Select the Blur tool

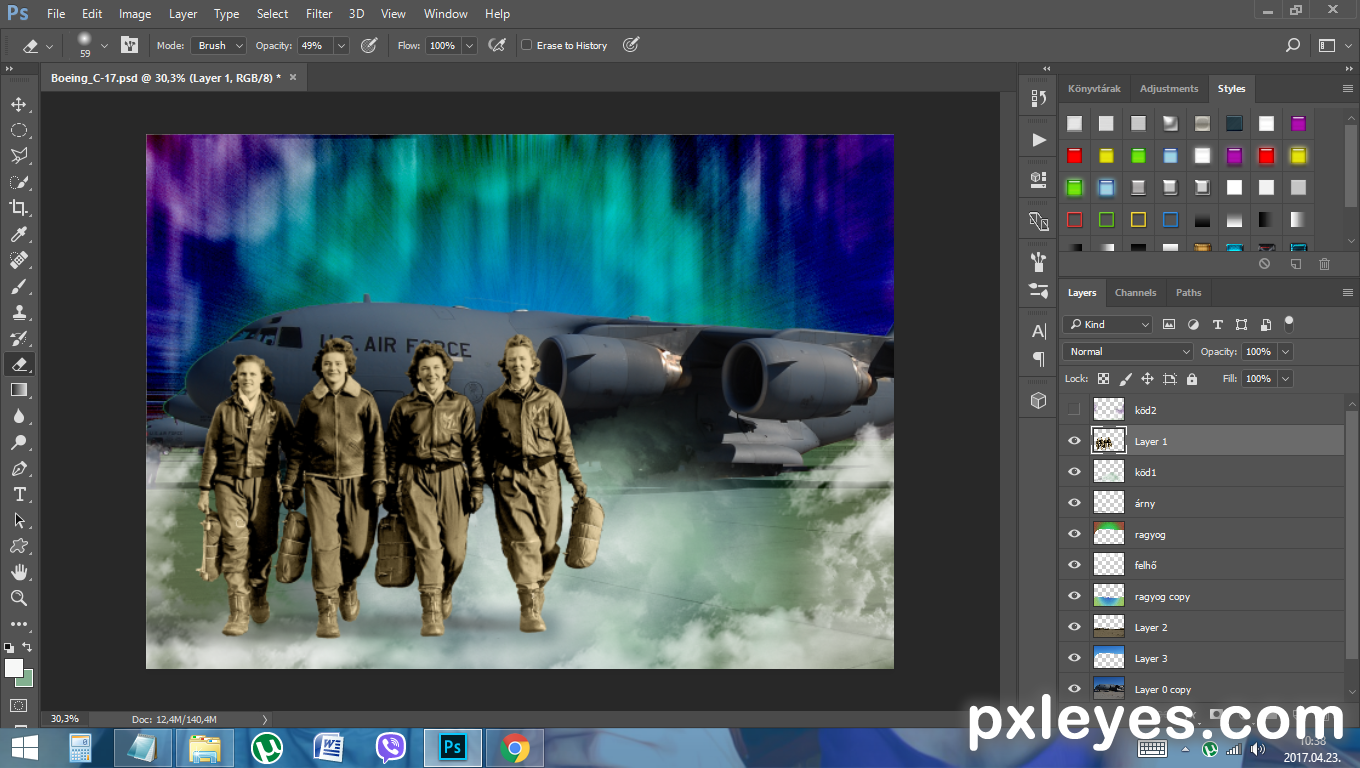pyautogui.click(x=19, y=416)
